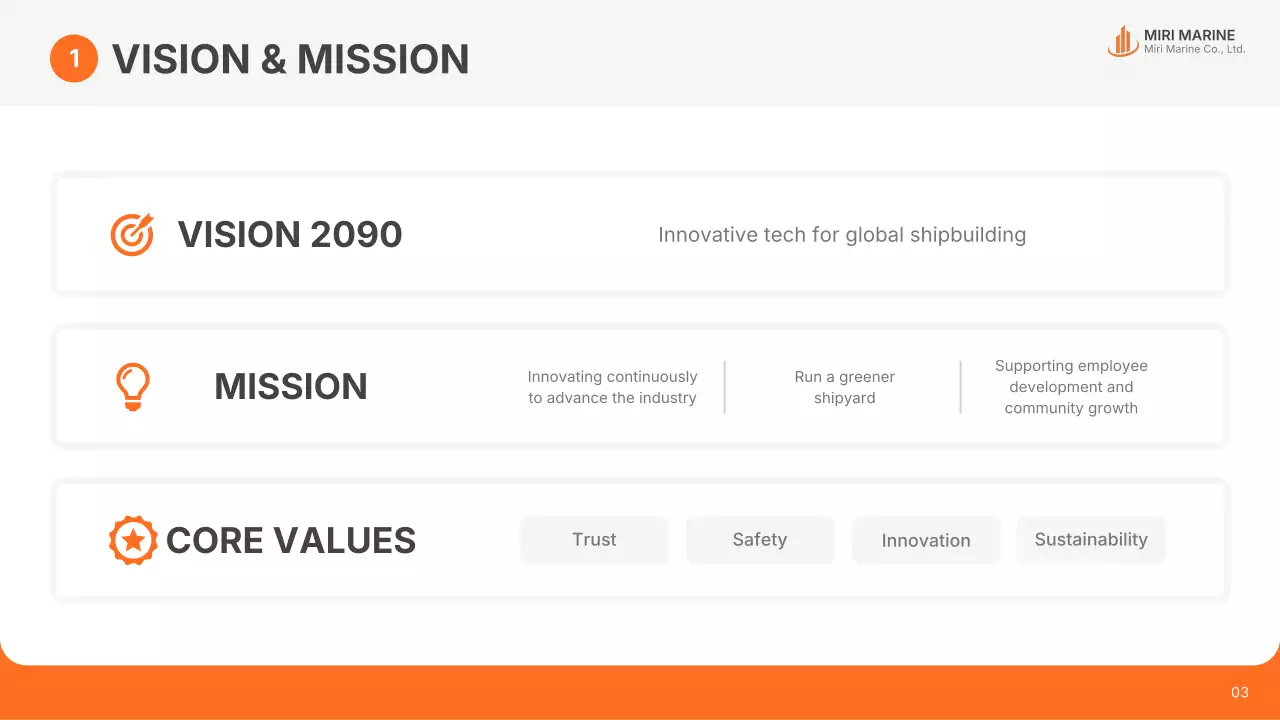
Task: Click the orange footer bar
Action: click(640, 693)
